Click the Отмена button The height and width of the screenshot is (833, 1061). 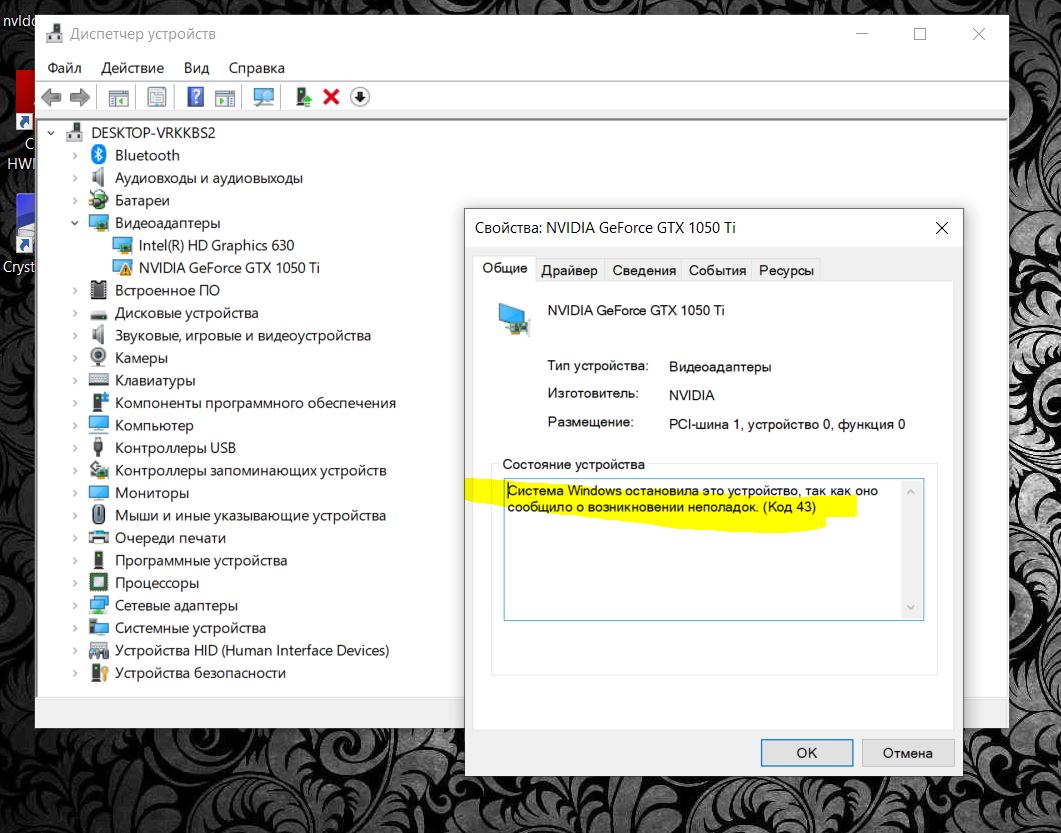point(907,752)
